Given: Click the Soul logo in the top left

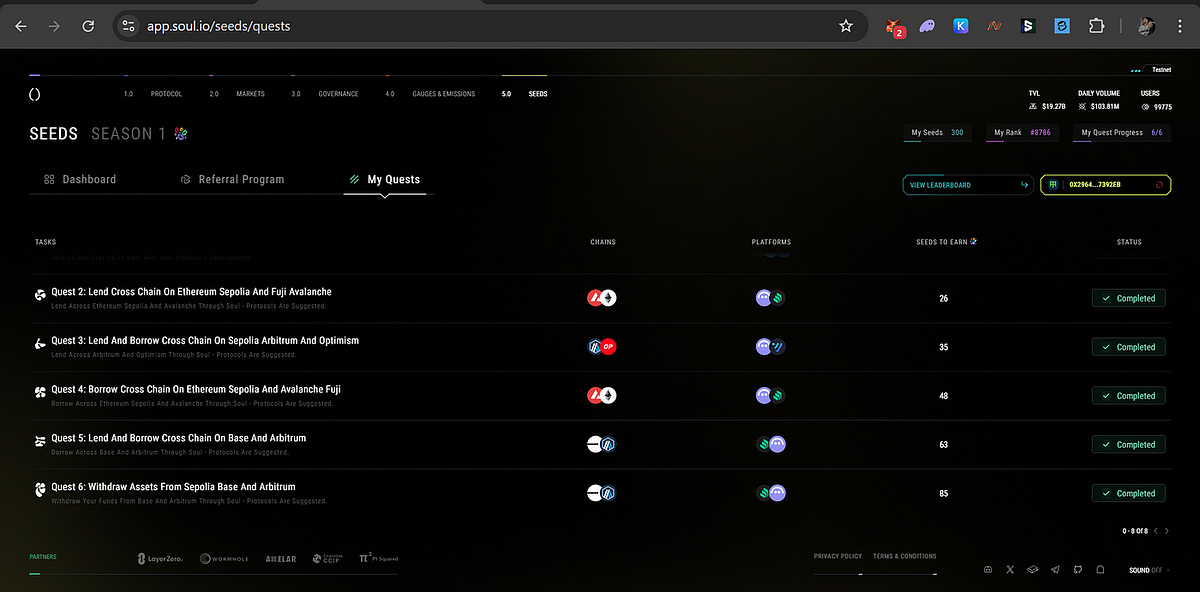Looking at the screenshot, I should point(34,93).
